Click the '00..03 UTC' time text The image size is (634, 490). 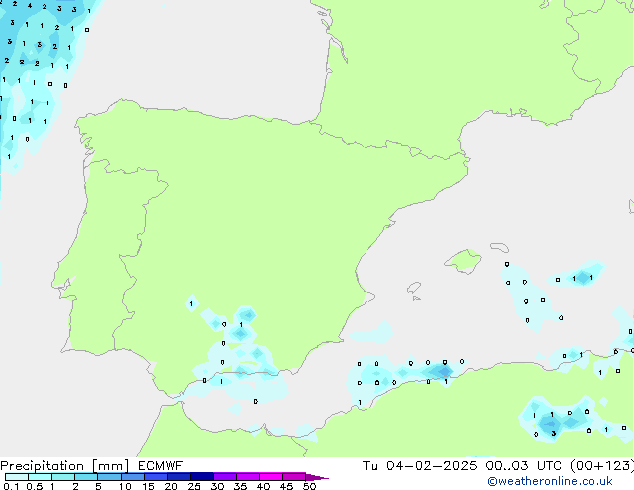(x=524, y=466)
